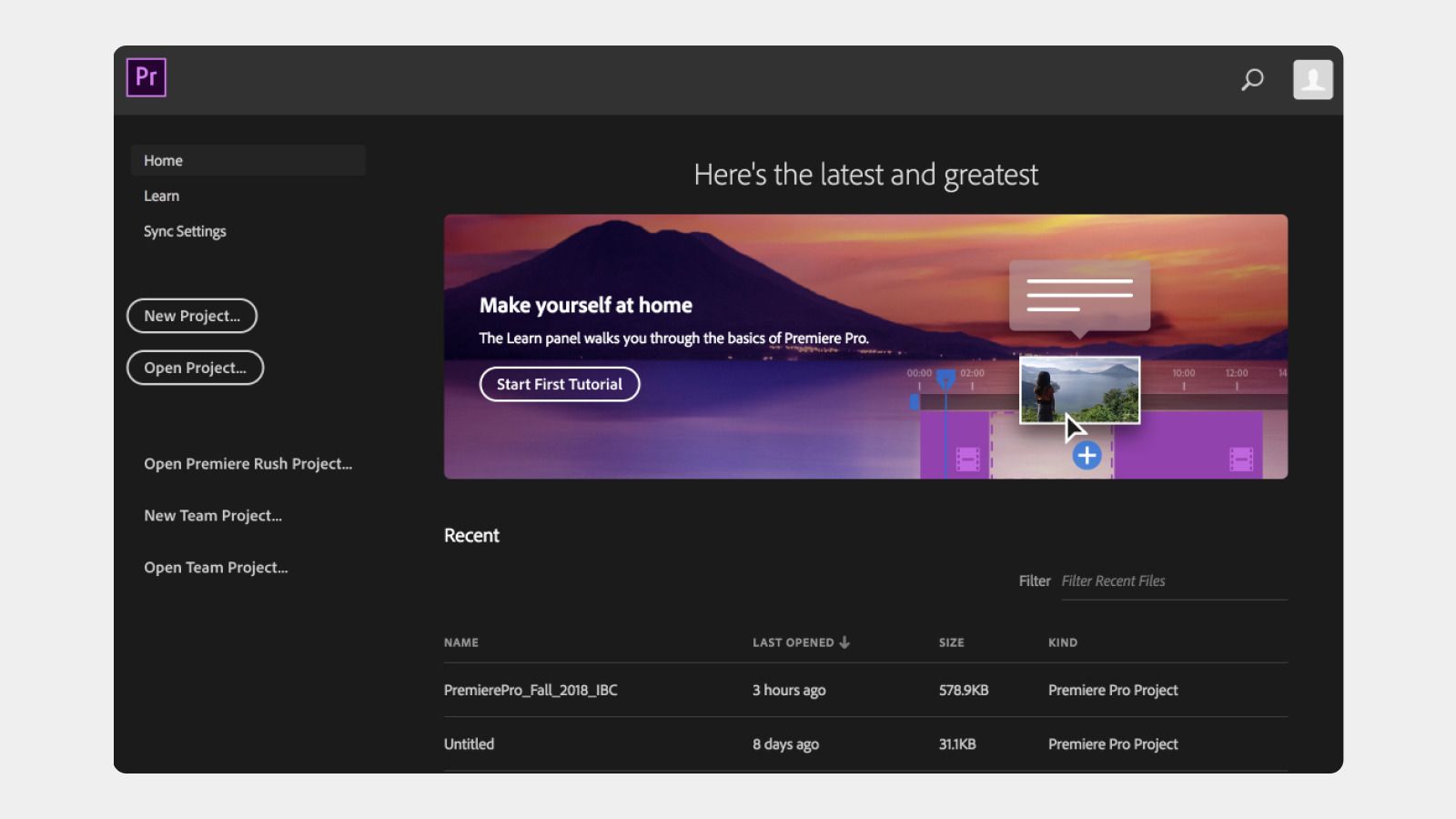Open Premiere Rush Project link
The image size is (1456, 819).
click(x=248, y=464)
